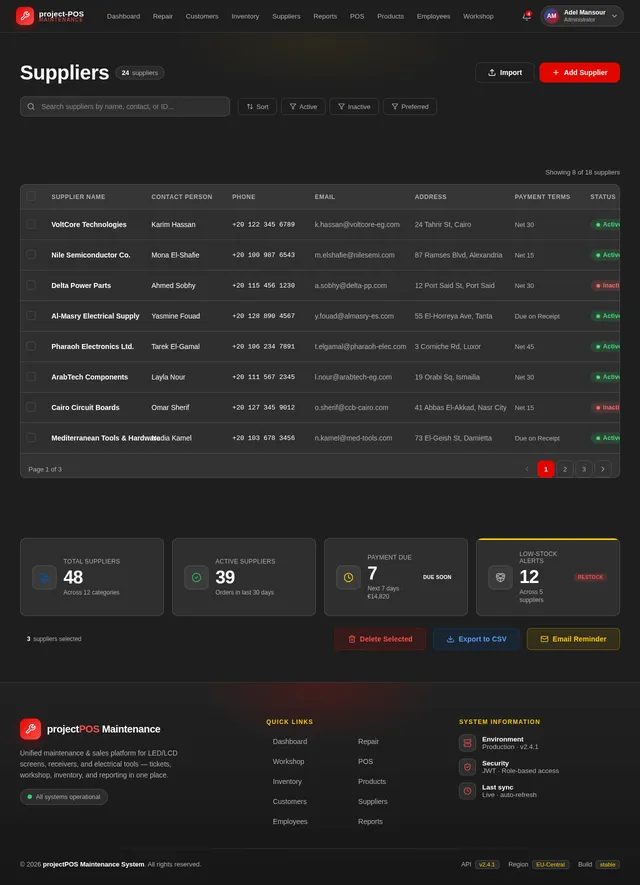Viewport: 640px width, 885px height.
Task: Open footer Products quick link
Action: [372, 781]
